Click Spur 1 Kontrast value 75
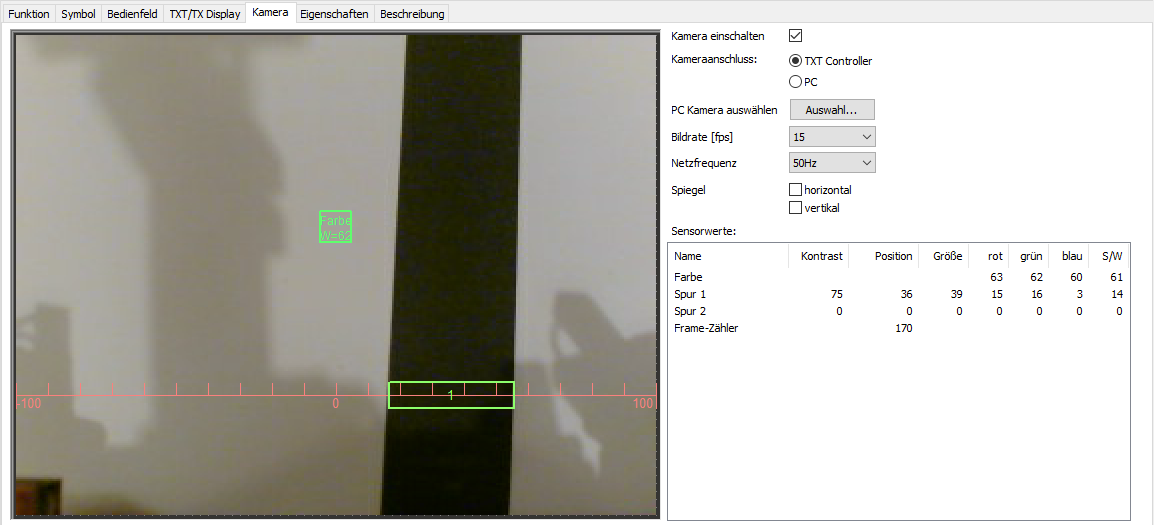 837,294
